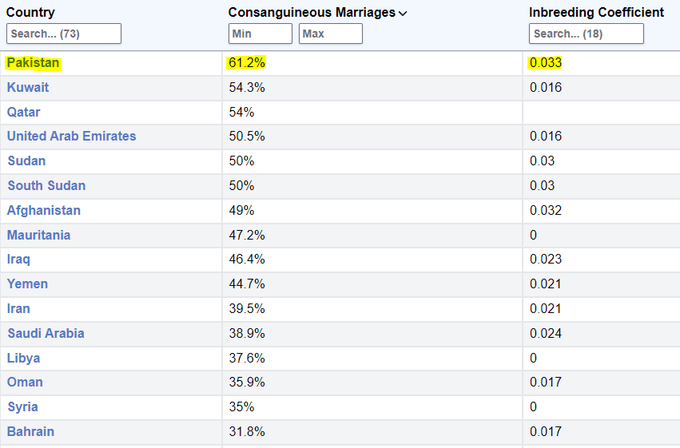
Task: Open the Qatar country link
Action: 24,112
